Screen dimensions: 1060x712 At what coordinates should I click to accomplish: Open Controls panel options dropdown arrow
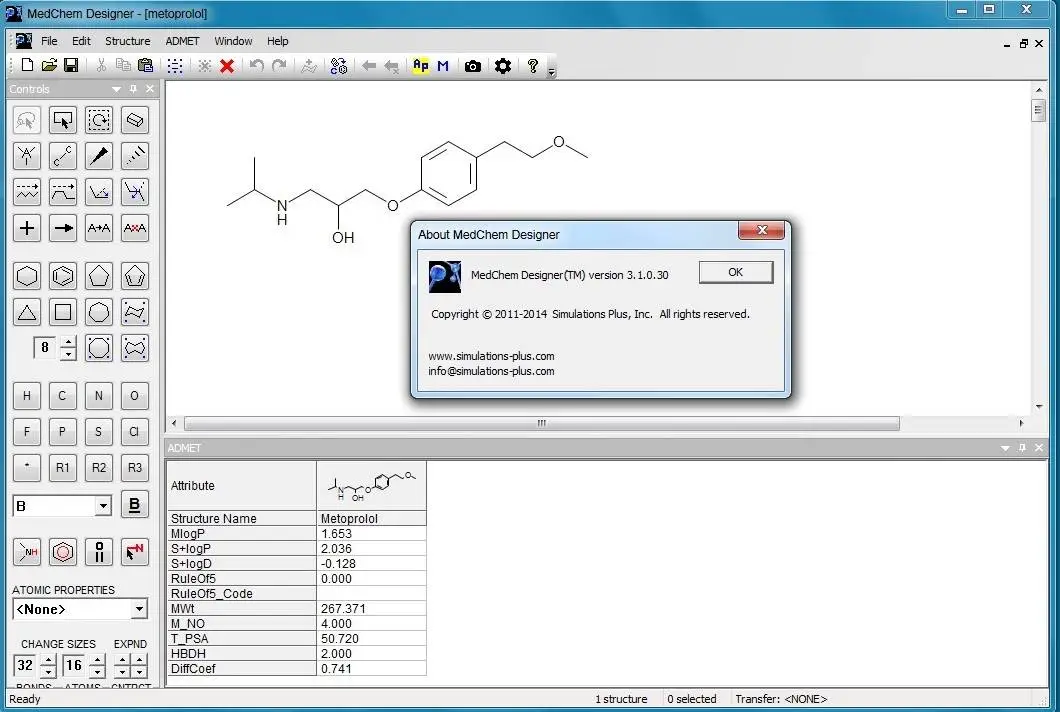tap(116, 89)
